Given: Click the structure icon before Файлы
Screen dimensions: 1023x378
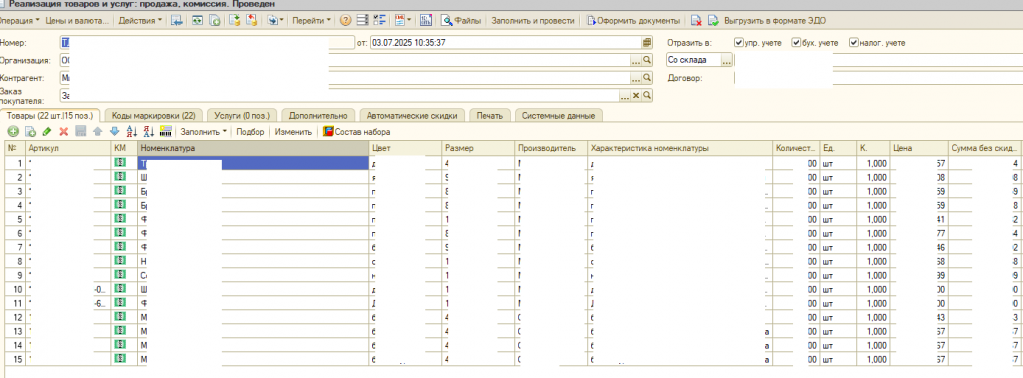Looking at the screenshot, I should coord(426,20).
